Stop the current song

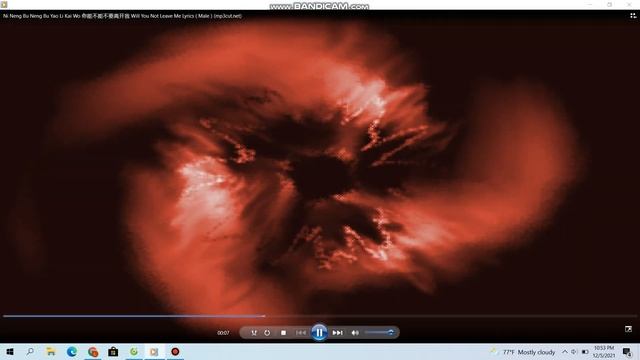coord(283,333)
